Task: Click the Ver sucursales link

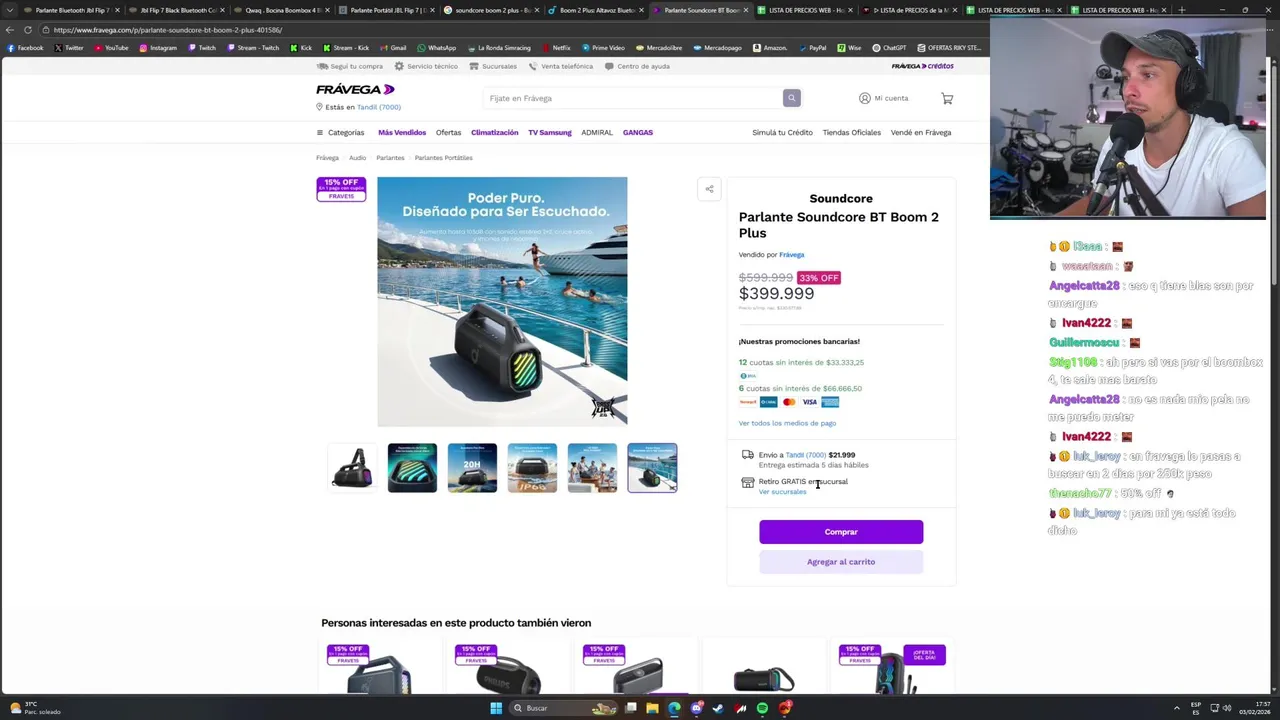Action: (x=782, y=492)
